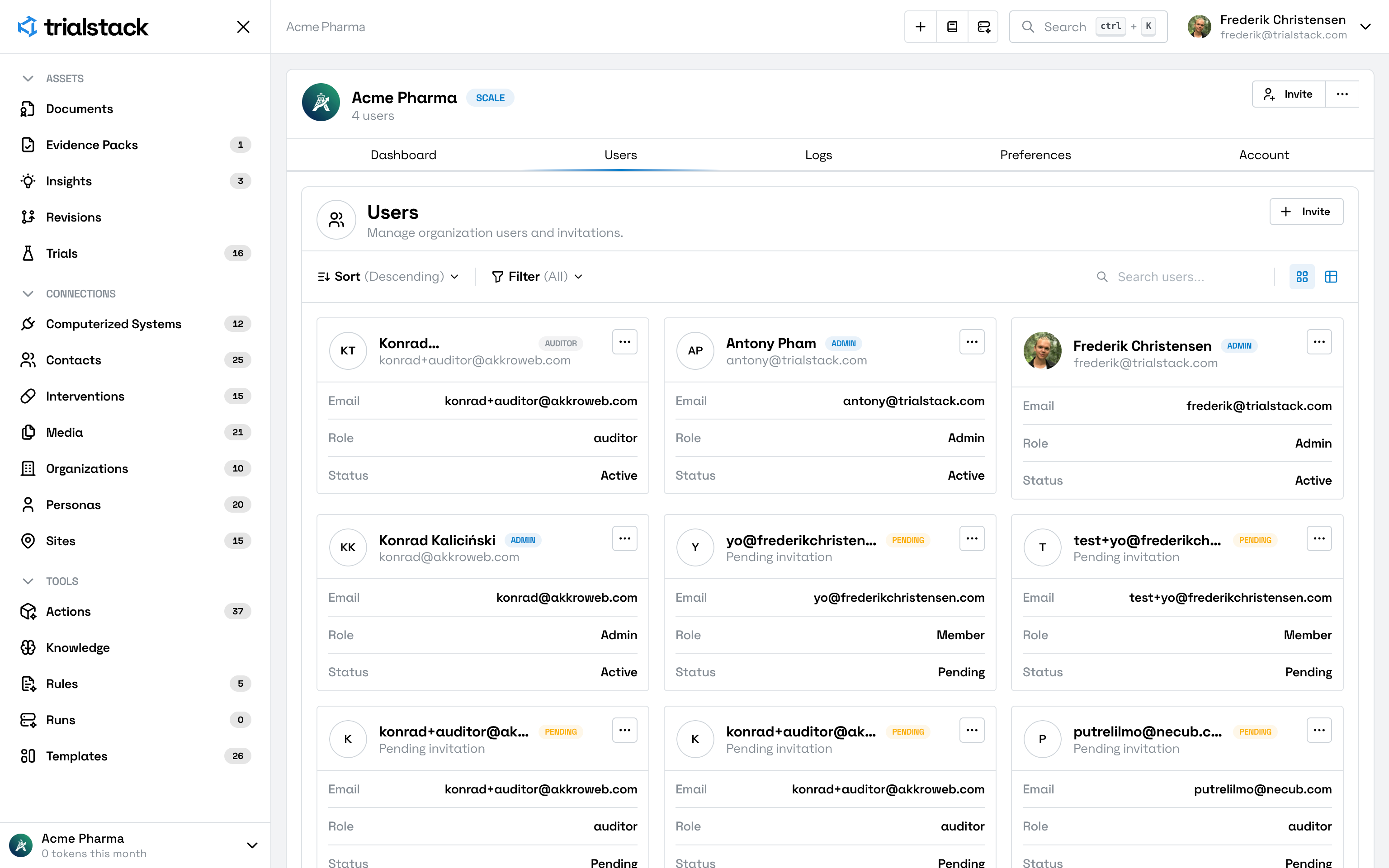Select the Users tab
This screenshot has width=1389, height=868.
(620, 155)
